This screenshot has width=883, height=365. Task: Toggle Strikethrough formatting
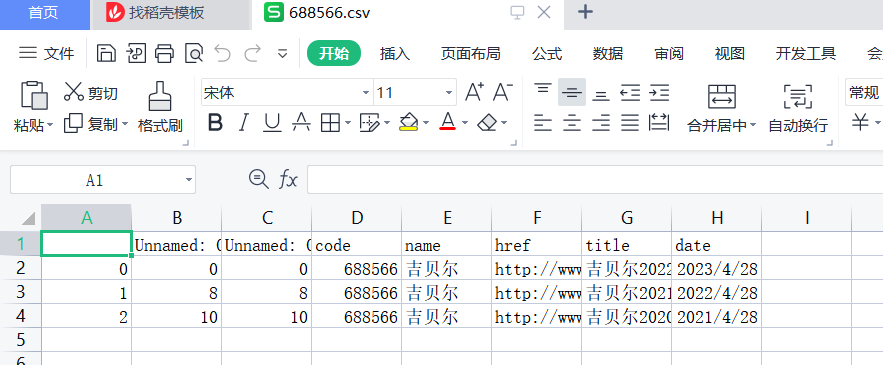(302, 122)
